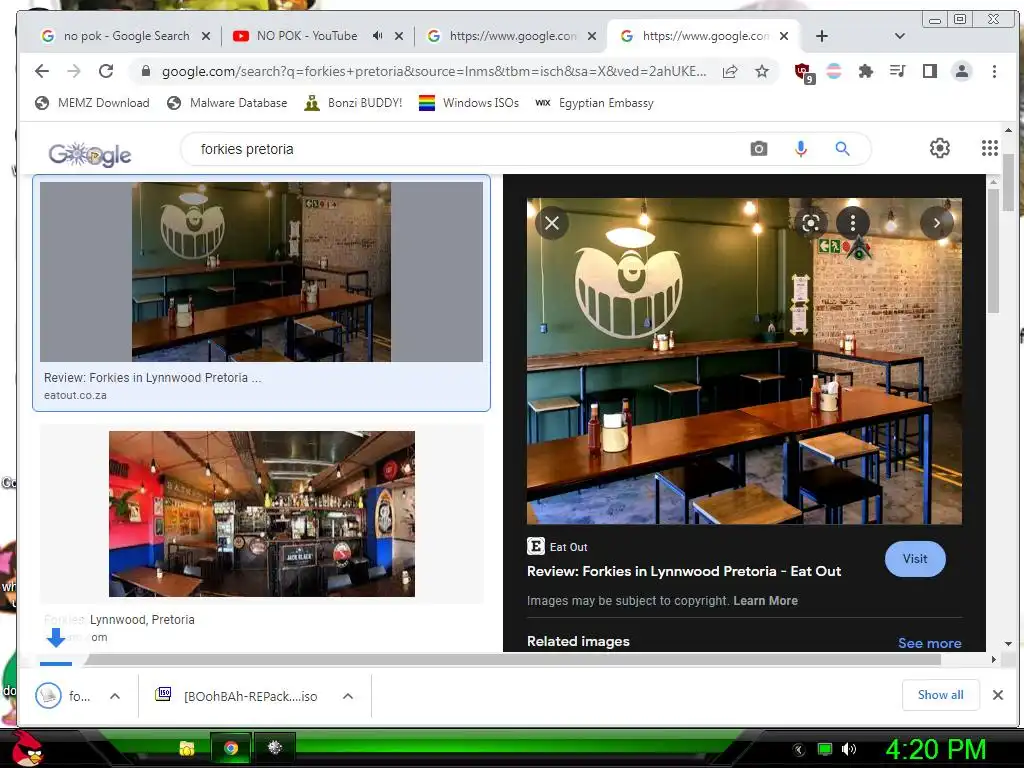Expand the tab search dropdown
This screenshot has width=1024, height=768.
(899, 36)
